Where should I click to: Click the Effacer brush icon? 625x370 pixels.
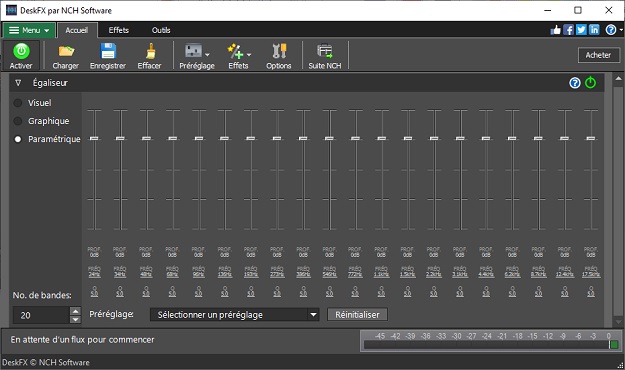150,51
